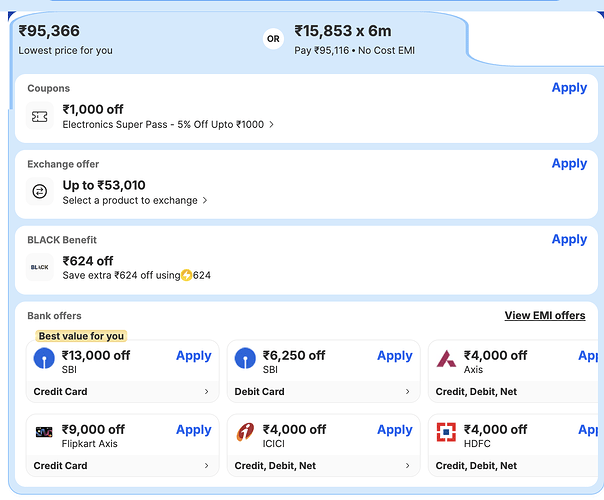Apply the exchange offer

pos(569,163)
